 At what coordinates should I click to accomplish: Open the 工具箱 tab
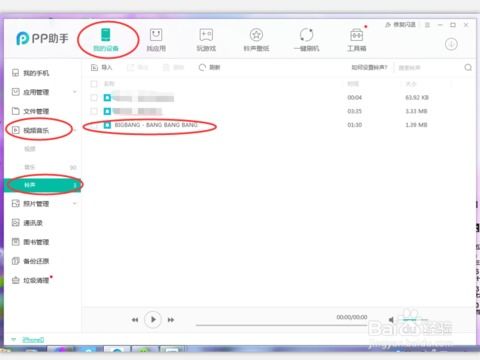[357, 40]
